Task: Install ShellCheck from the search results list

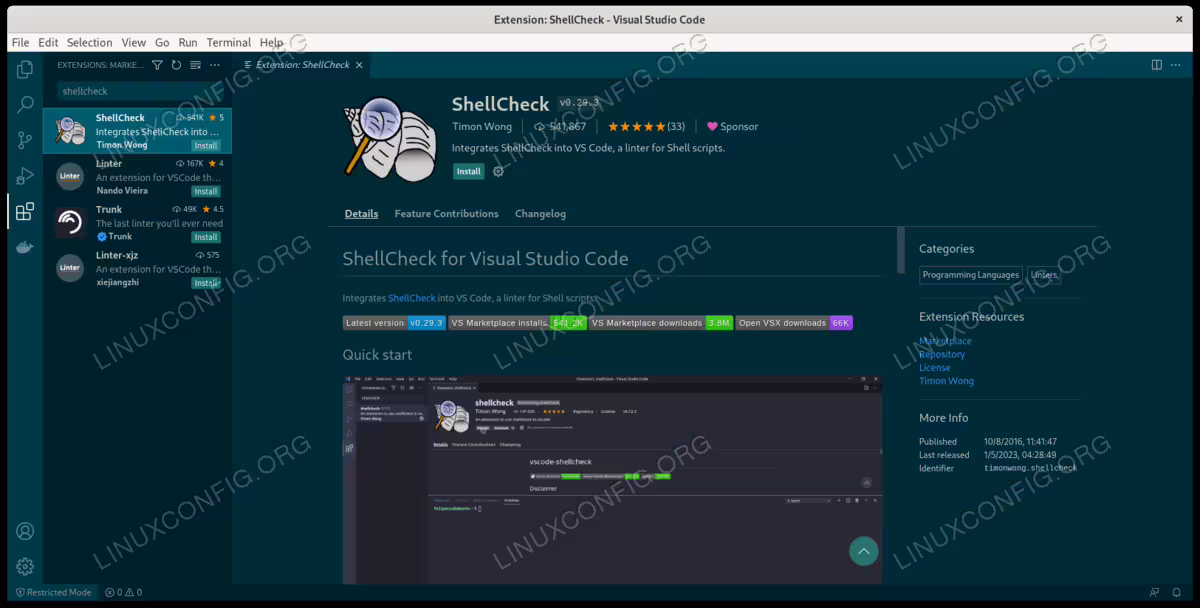Action: [x=206, y=146]
